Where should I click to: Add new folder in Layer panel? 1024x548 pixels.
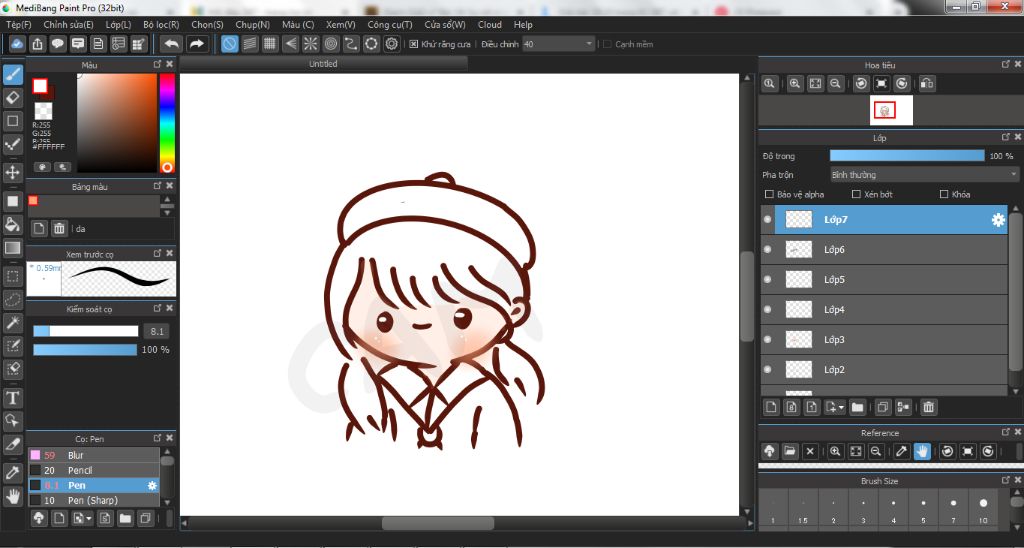click(857, 407)
